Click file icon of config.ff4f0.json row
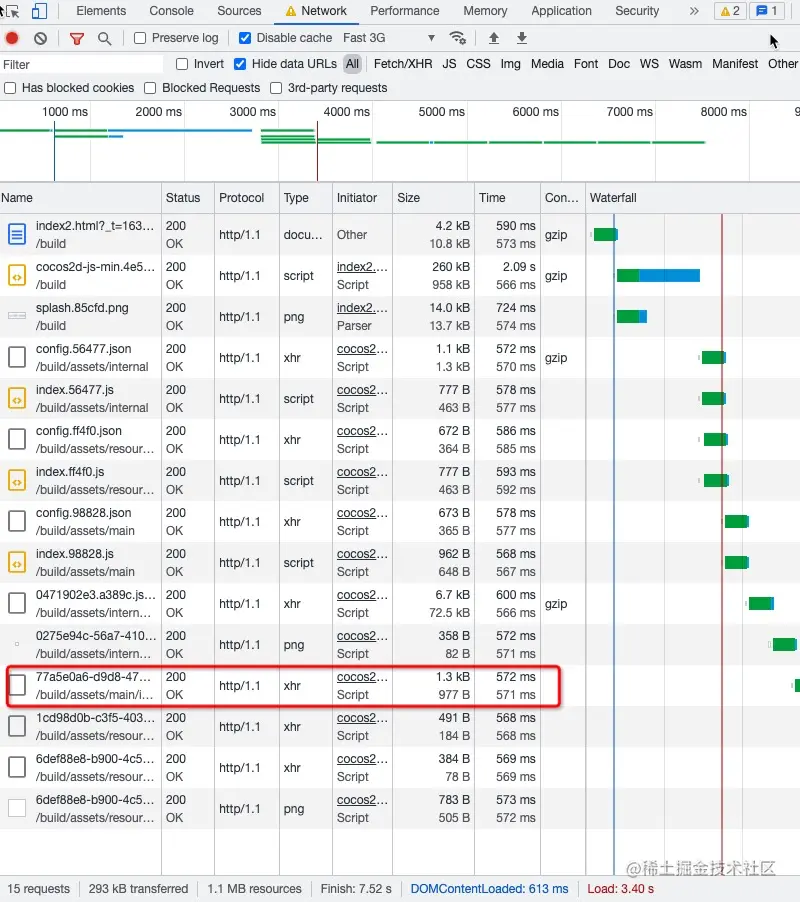Viewport: 800px width, 902px height. coord(17,439)
